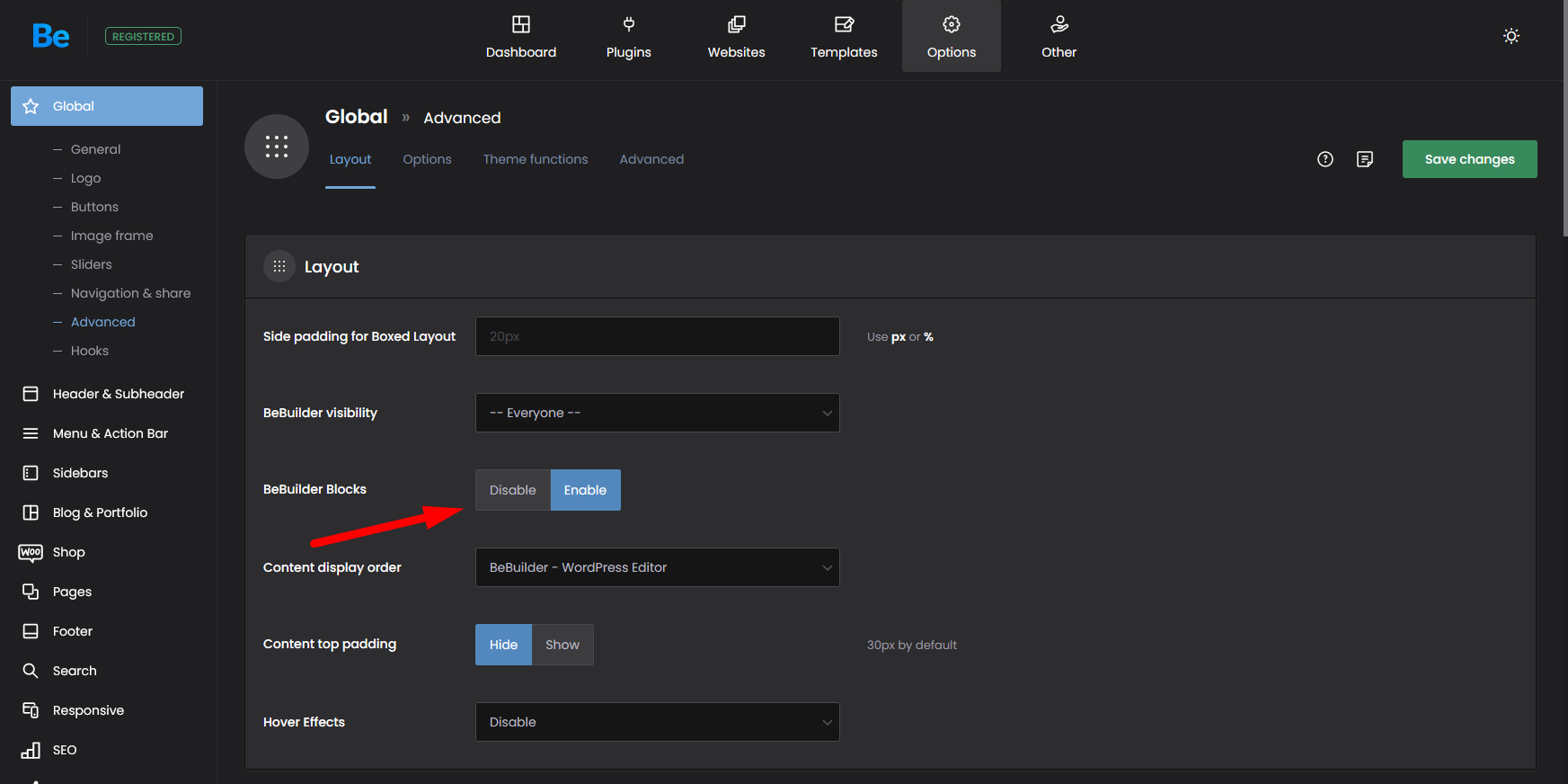1568x784 pixels.
Task: Click the Search magnifier icon
Action: [31, 671]
